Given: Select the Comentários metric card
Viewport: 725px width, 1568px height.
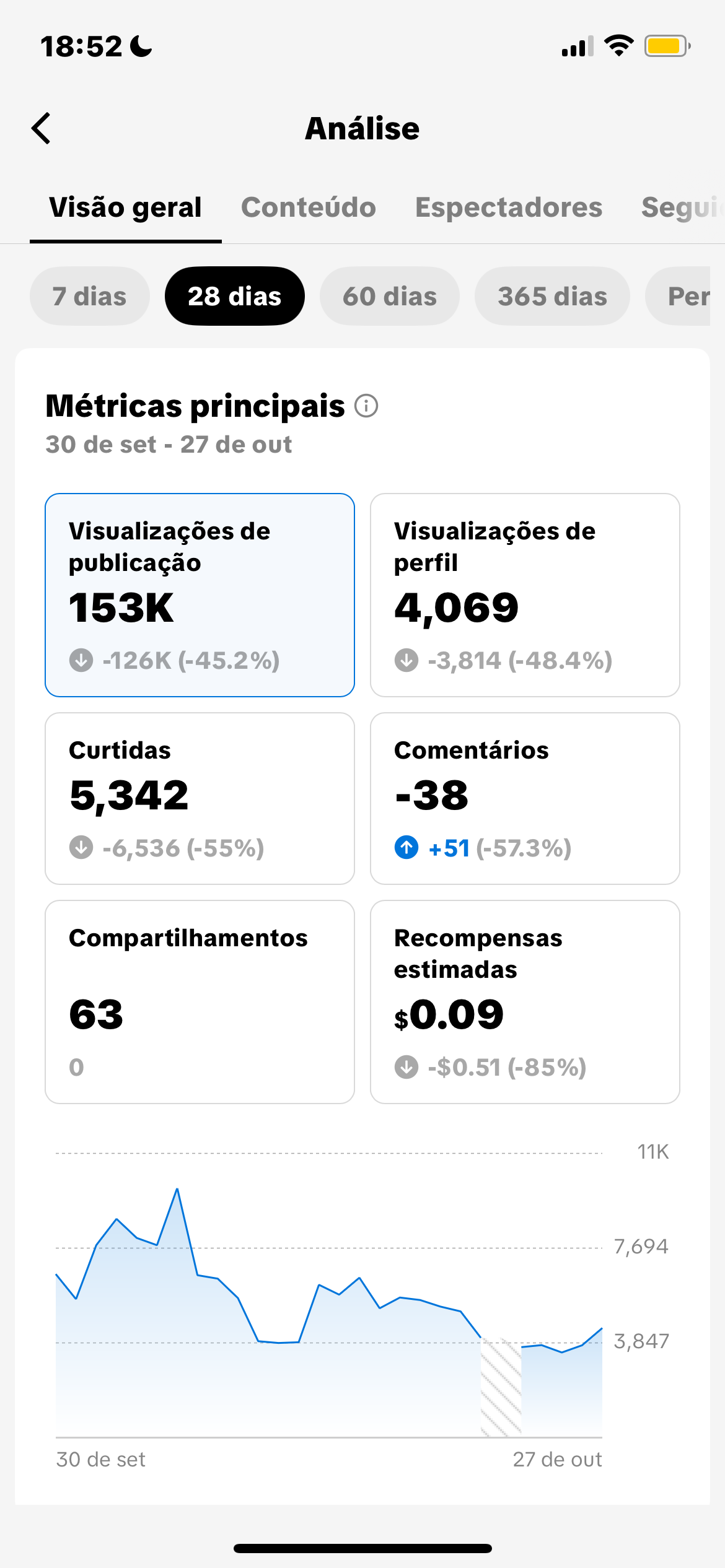Looking at the screenshot, I should click(x=525, y=798).
